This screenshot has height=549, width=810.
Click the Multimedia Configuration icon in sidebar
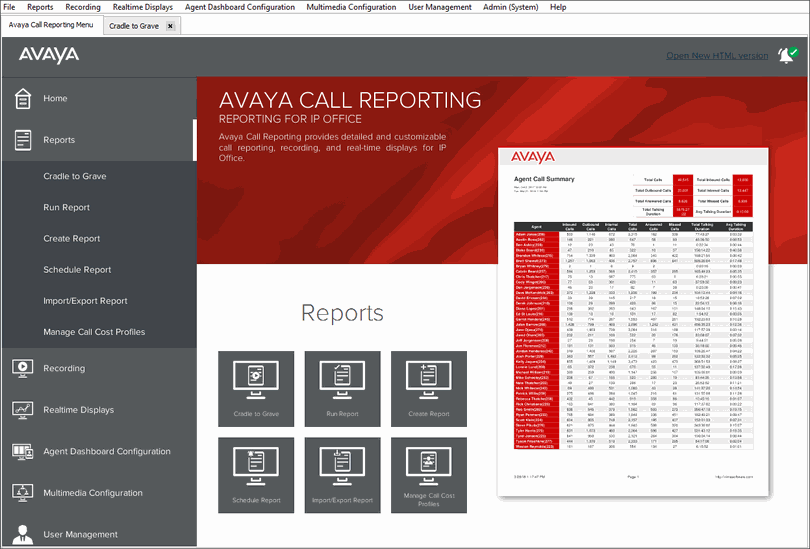click(x=23, y=493)
